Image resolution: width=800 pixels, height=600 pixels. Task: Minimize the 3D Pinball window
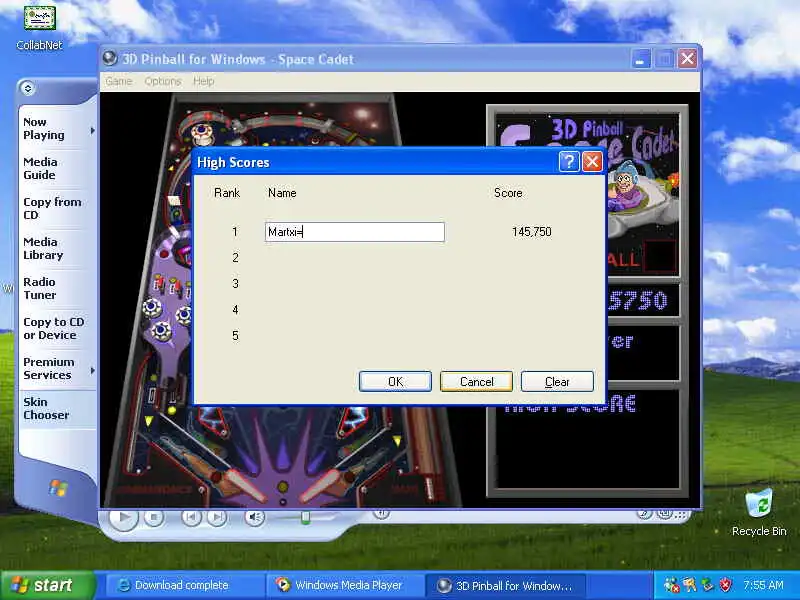tap(640, 59)
